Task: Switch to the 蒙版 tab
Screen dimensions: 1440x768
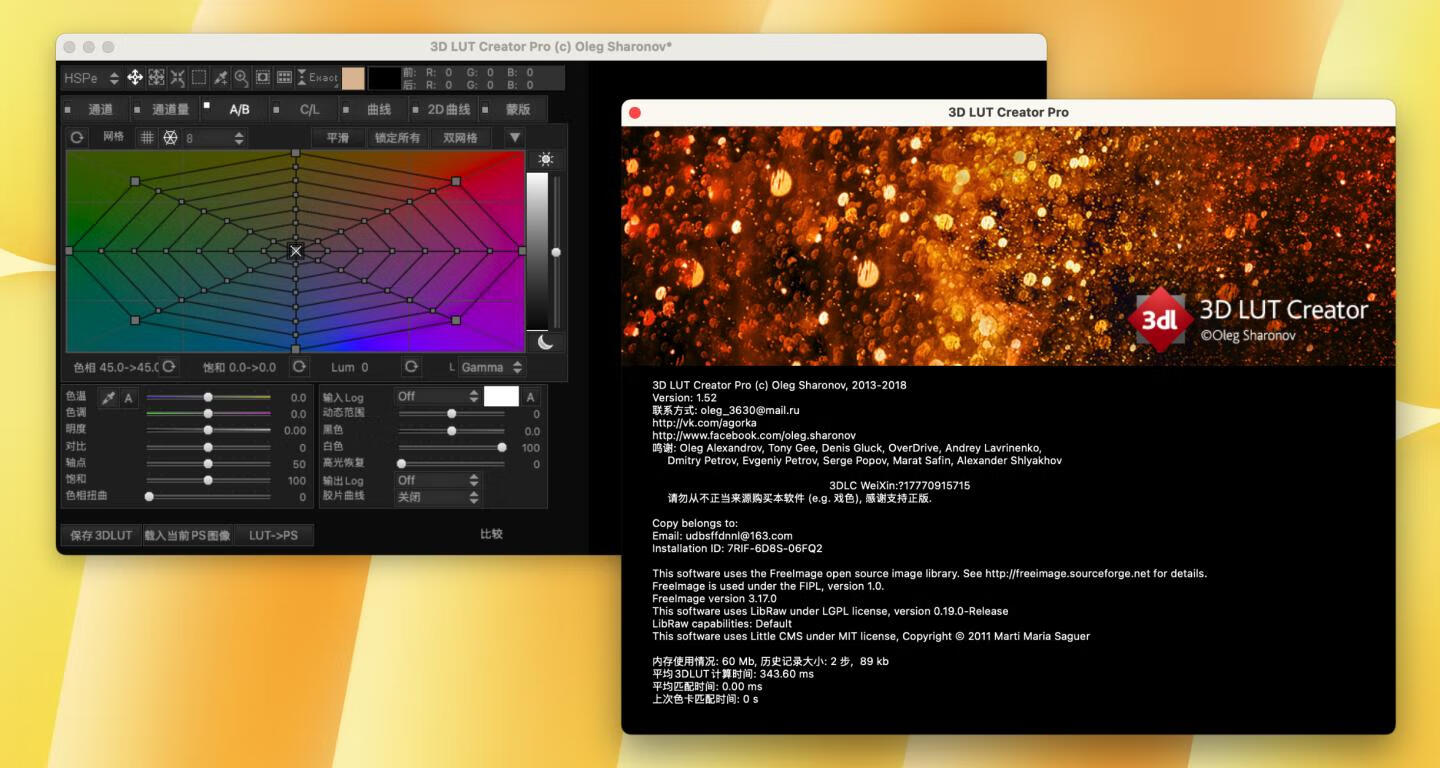Action: 518,109
